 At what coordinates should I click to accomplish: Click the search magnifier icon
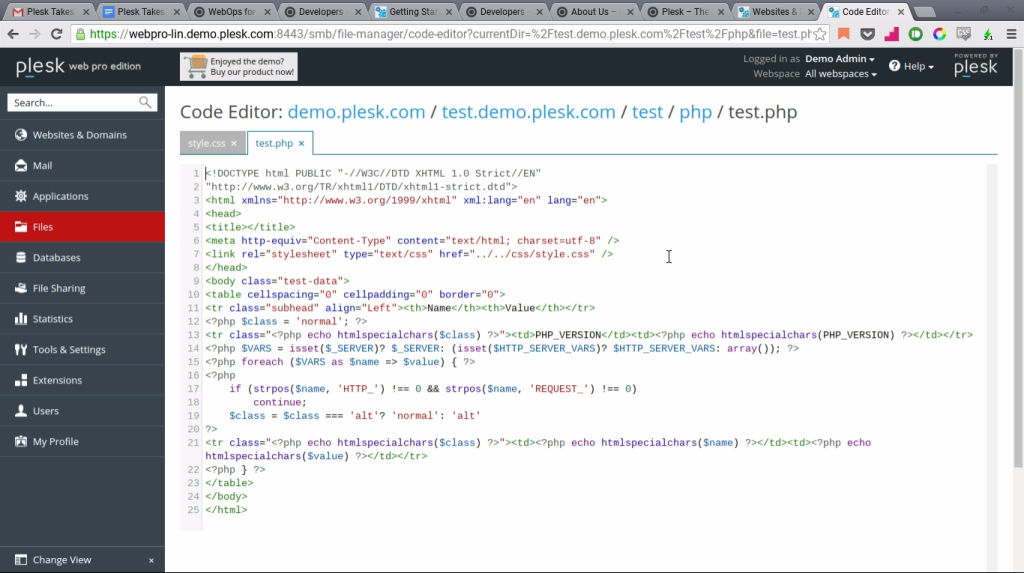146,102
